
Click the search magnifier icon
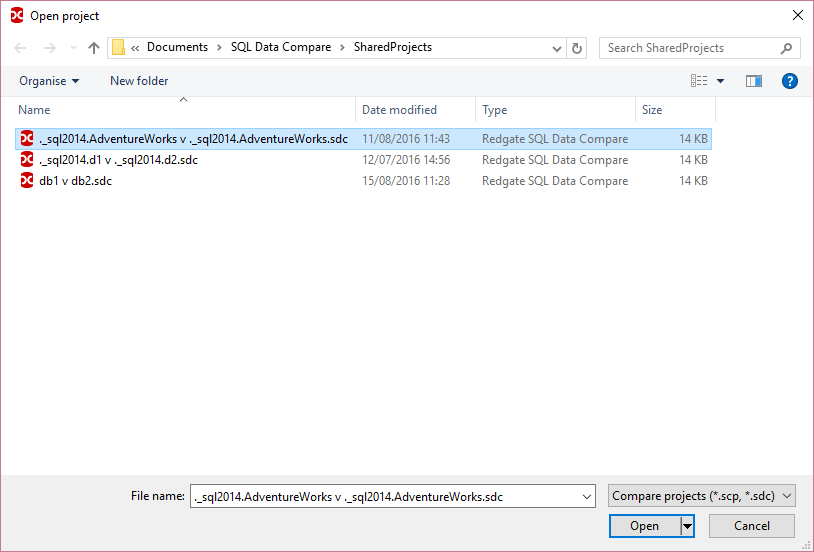tap(787, 48)
